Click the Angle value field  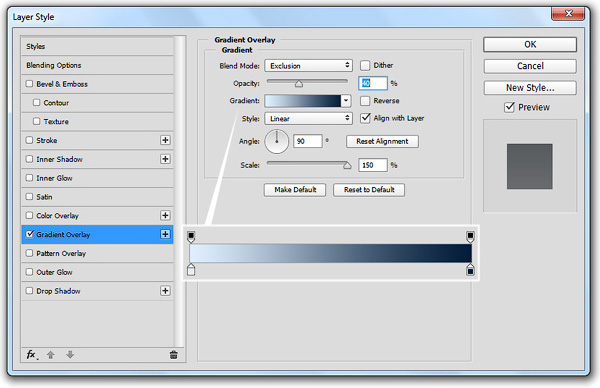[308, 141]
